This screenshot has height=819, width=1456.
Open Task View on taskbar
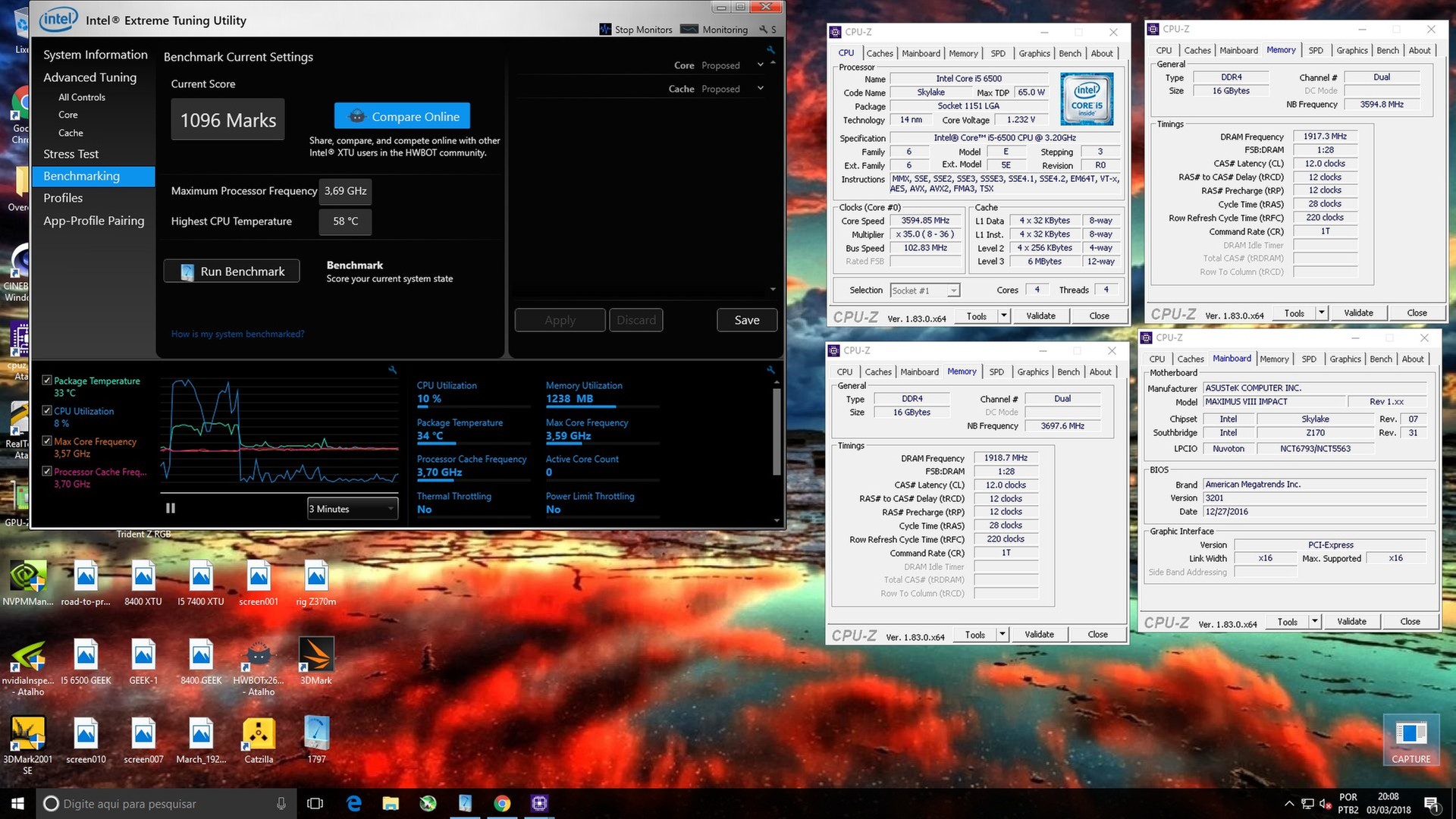(x=315, y=803)
